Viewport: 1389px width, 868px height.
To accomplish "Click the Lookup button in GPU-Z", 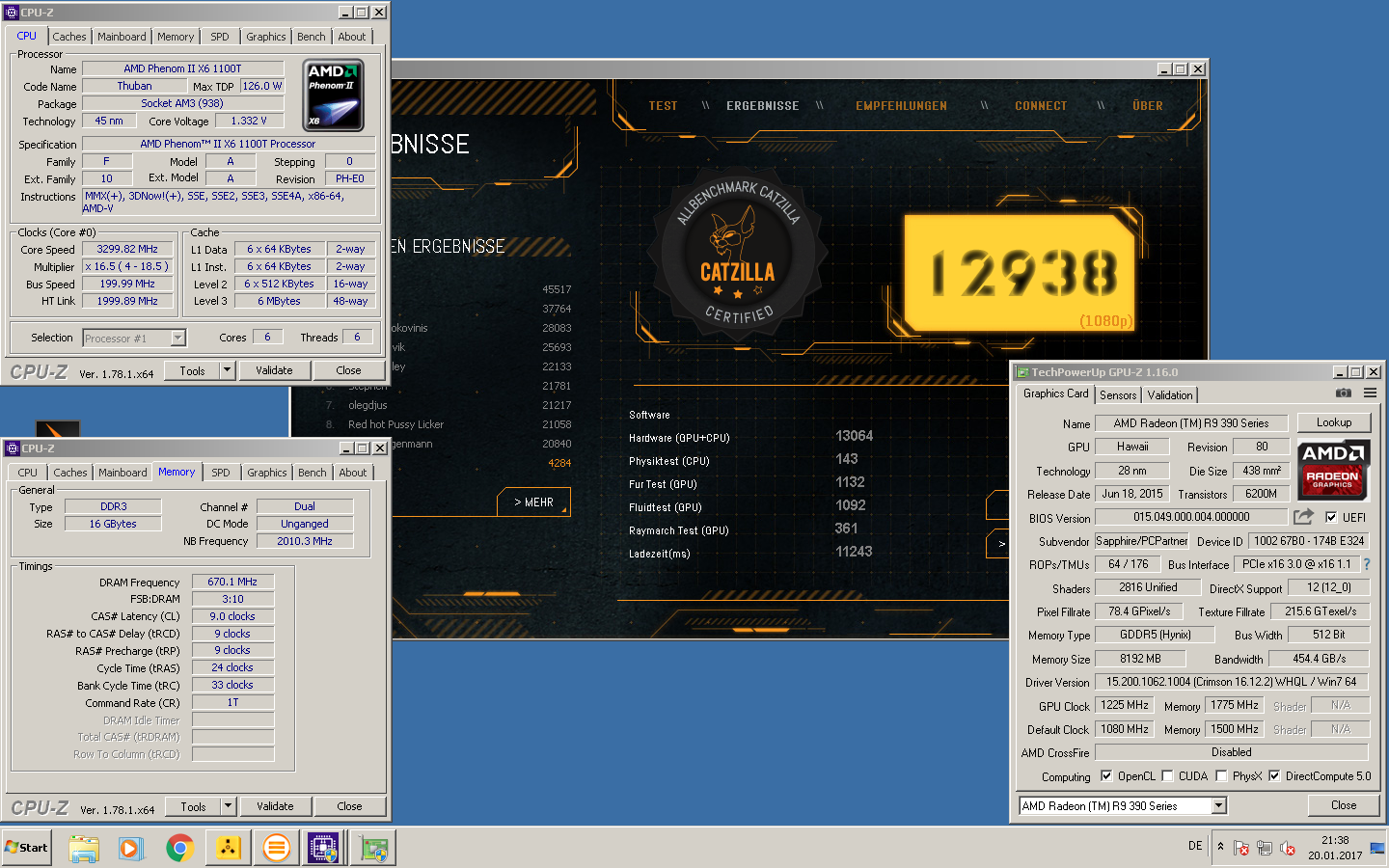I will click(x=1334, y=422).
